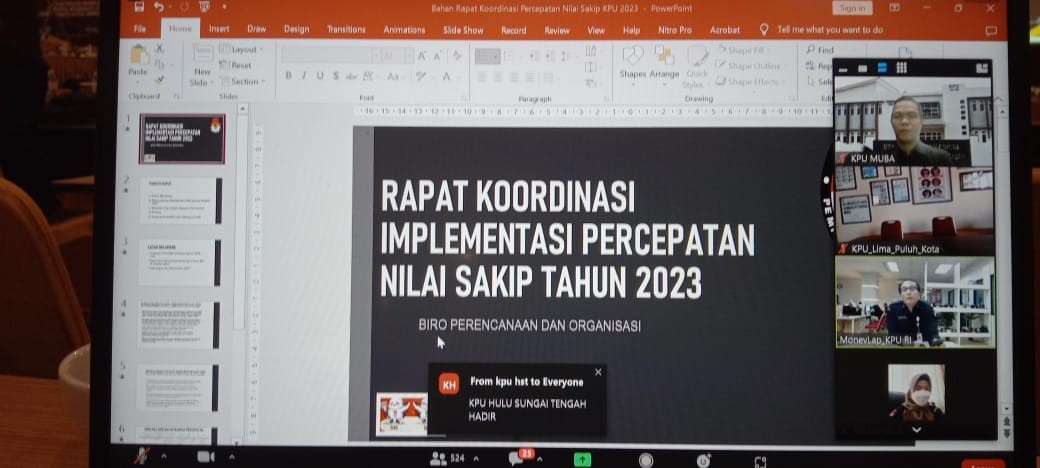The width and height of the screenshot is (1040, 468).
Task: Close the chat notification from kpu hst
Action: point(598,372)
